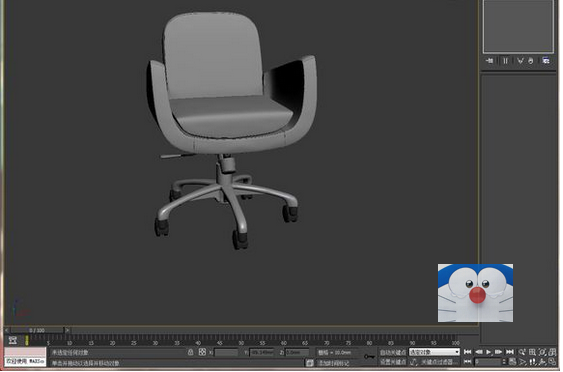Open the Doraemon thumbnail image
Image resolution: width=563 pixels, height=372 pixels.
point(475,293)
